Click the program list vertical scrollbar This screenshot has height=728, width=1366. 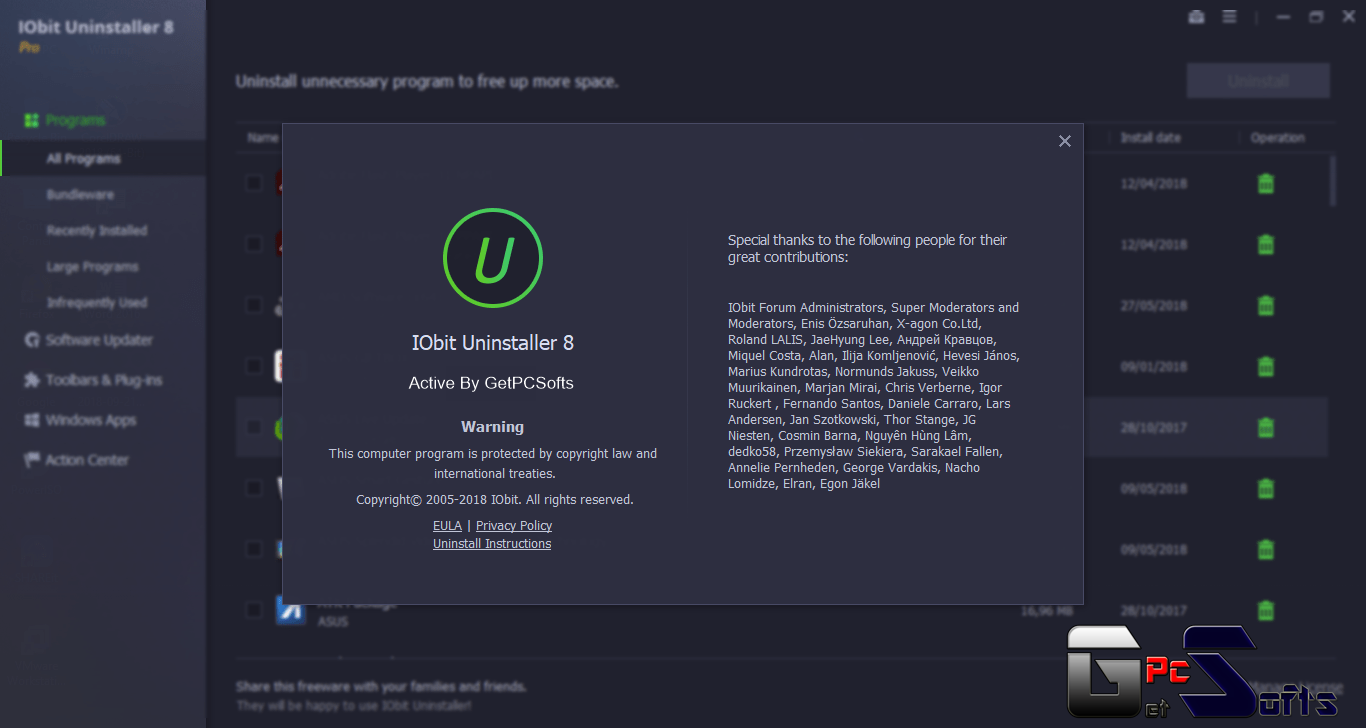1332,180
